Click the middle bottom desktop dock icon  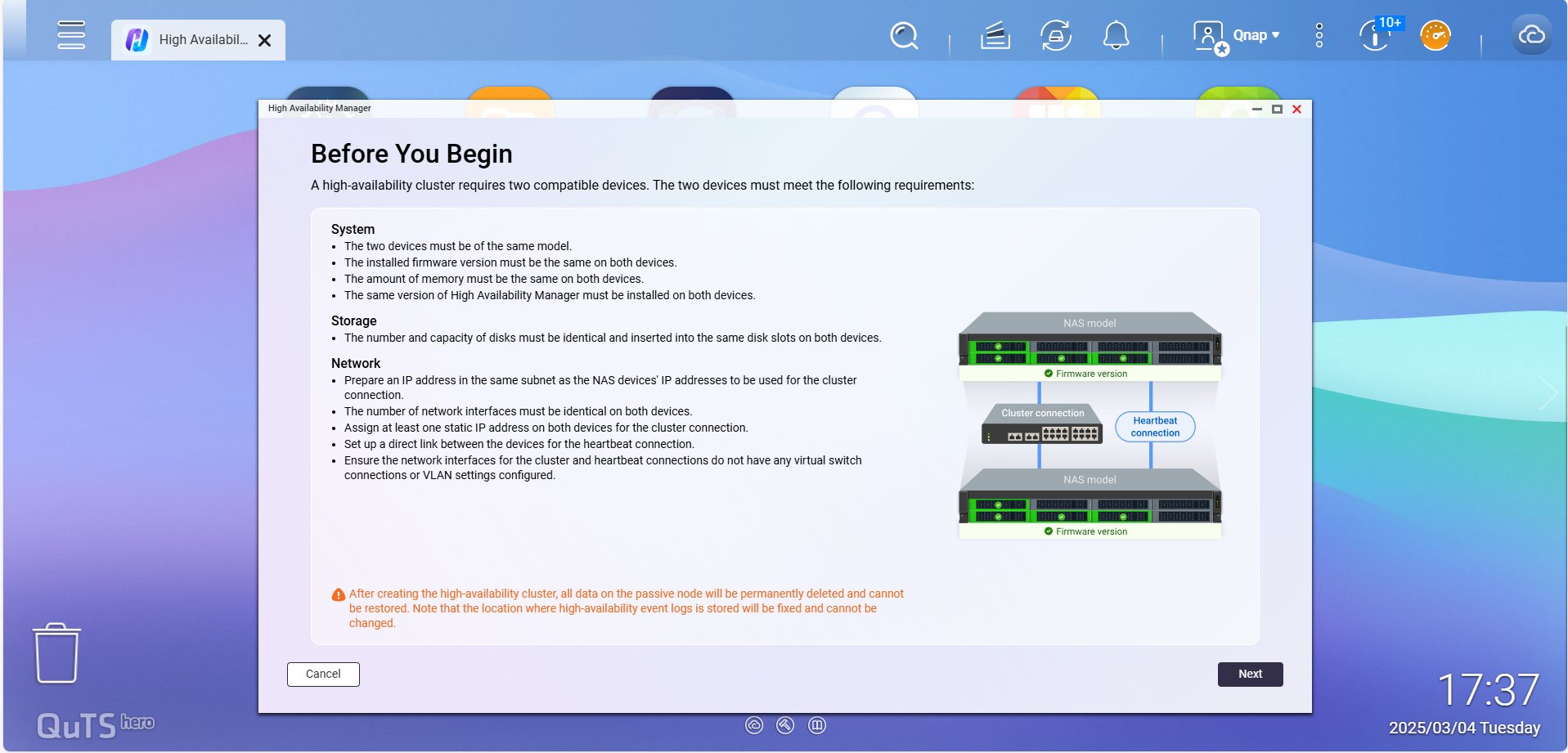[x=785, y=725]
